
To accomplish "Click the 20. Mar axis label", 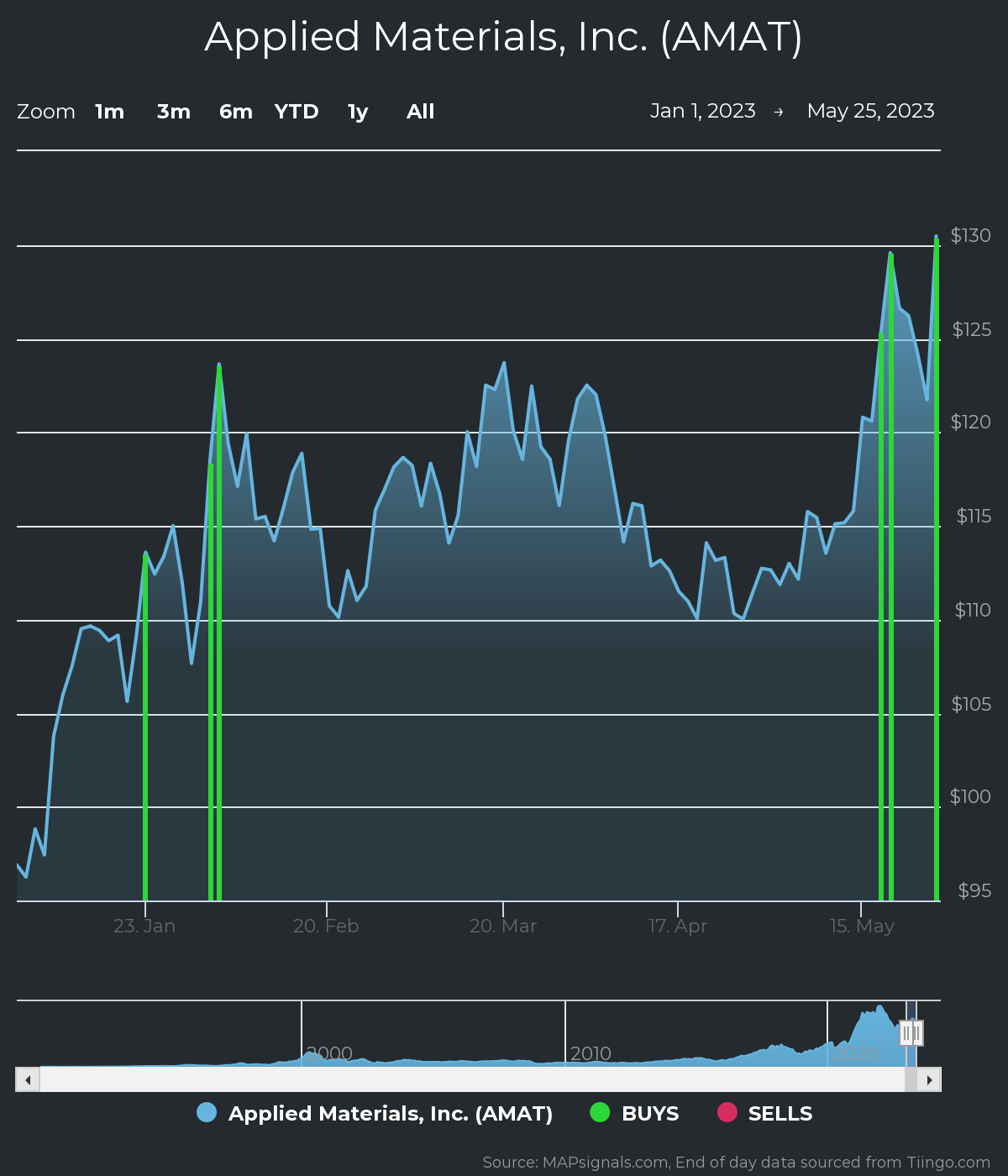I will click(x=503, y=926).
